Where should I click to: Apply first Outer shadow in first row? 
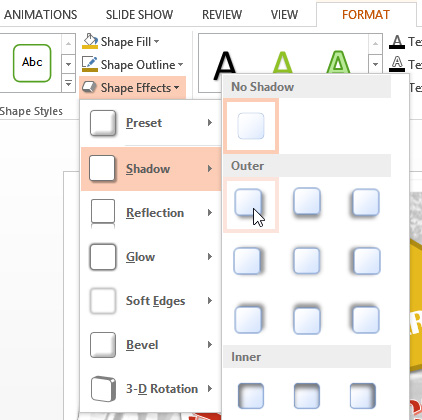[x=251, y=205]
